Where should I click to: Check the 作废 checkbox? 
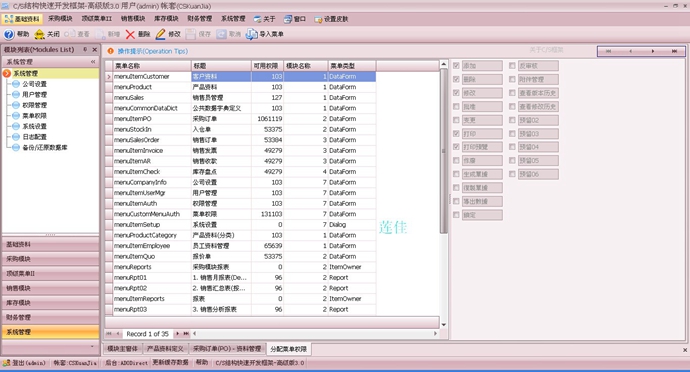point(456,160)
